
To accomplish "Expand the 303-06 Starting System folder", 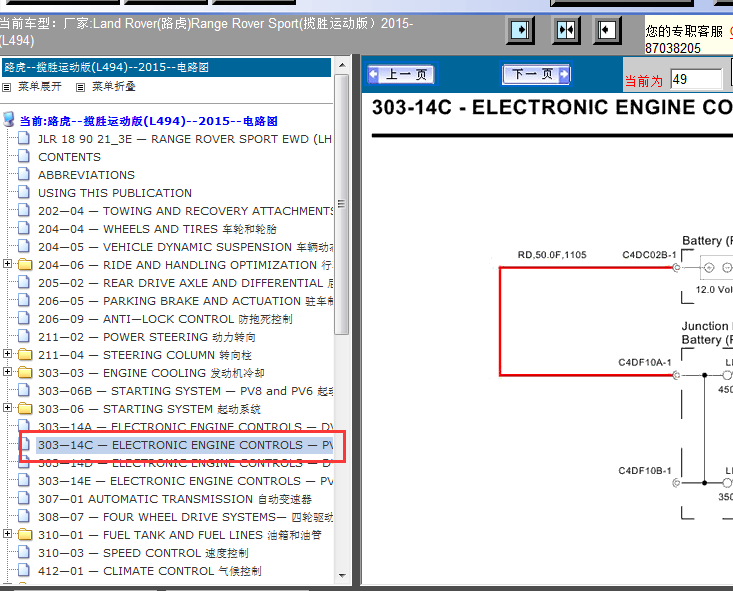I will point(7,408).
